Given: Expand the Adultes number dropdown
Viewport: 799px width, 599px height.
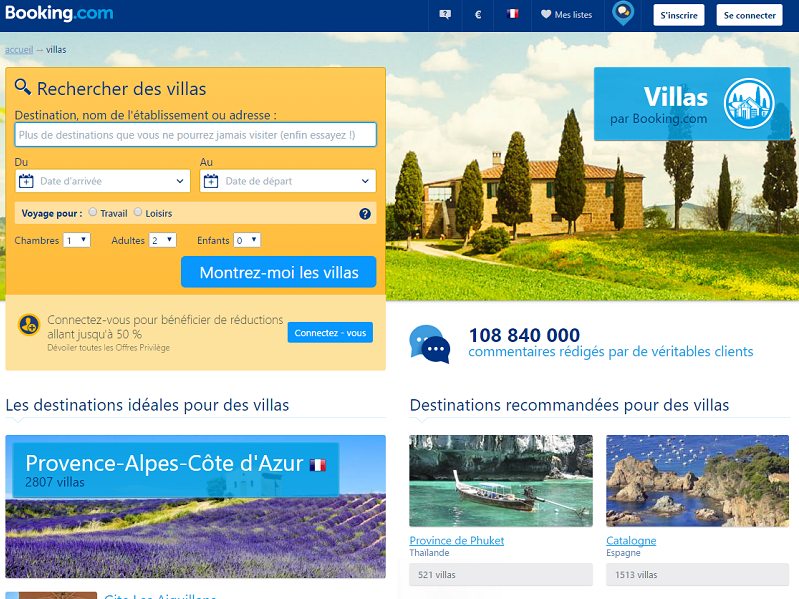Looking at the screenshot, I should (x=162, y=240).
